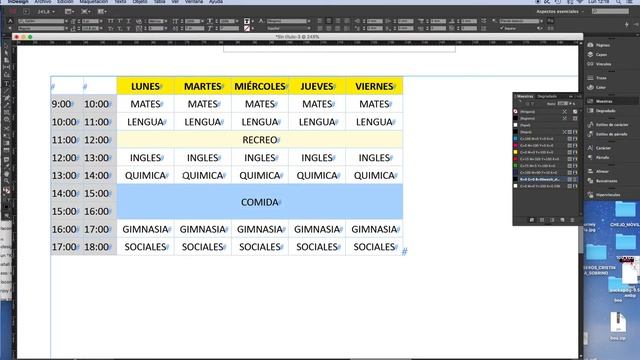This screenshot has width=640, height=360.
Task: Click the MIÉRCOLES header cell
Action: pyautogui.click(x=260, y=86)
